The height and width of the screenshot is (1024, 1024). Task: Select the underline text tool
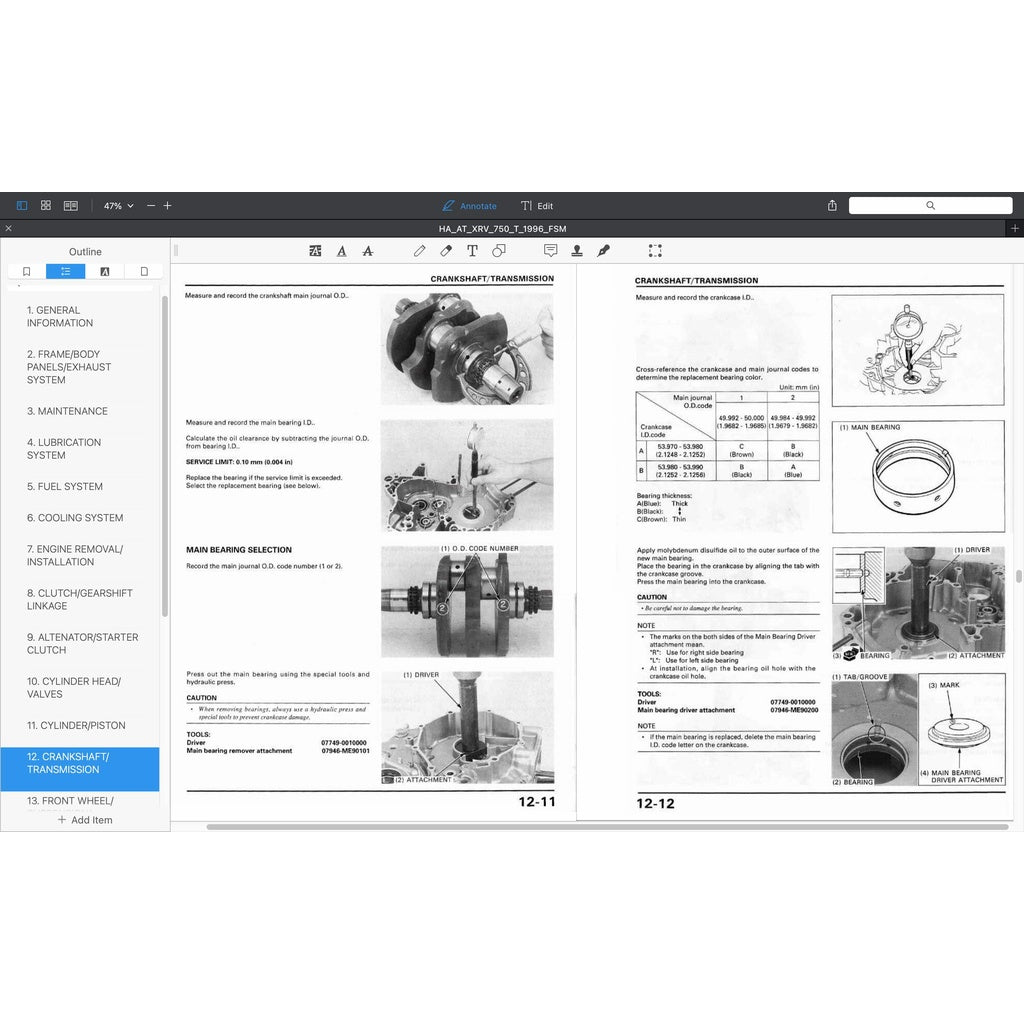tap(342, 251)
